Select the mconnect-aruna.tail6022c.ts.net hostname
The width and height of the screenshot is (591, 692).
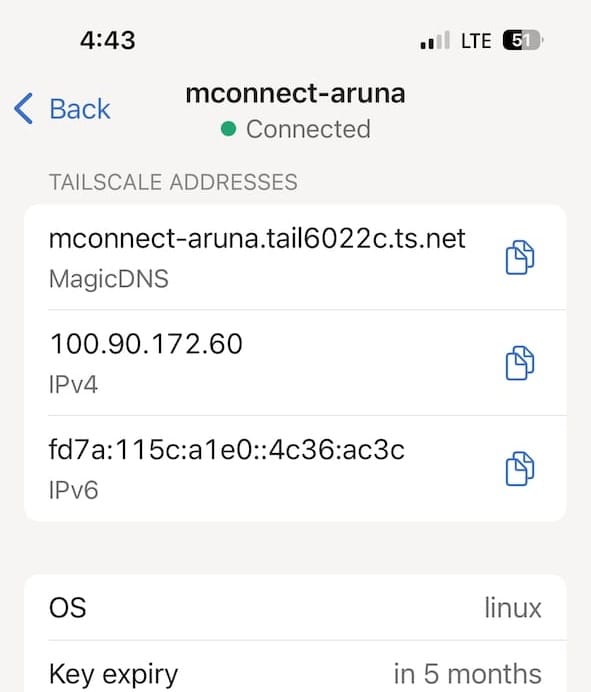[x=257, y=239]
